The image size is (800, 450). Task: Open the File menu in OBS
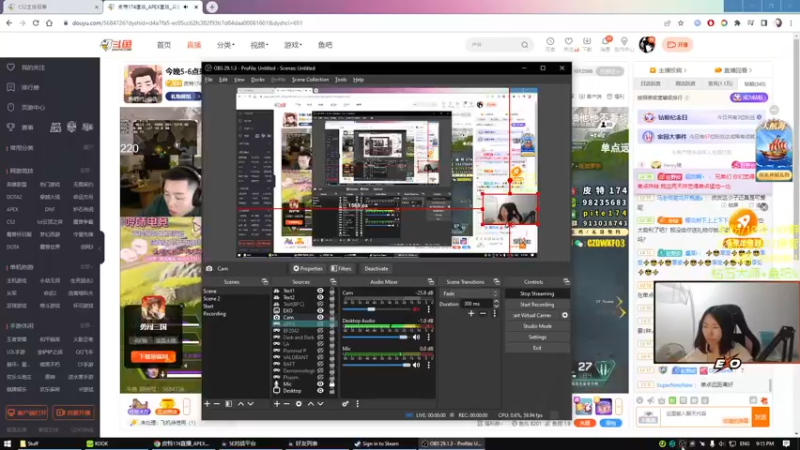pos(209,80)
